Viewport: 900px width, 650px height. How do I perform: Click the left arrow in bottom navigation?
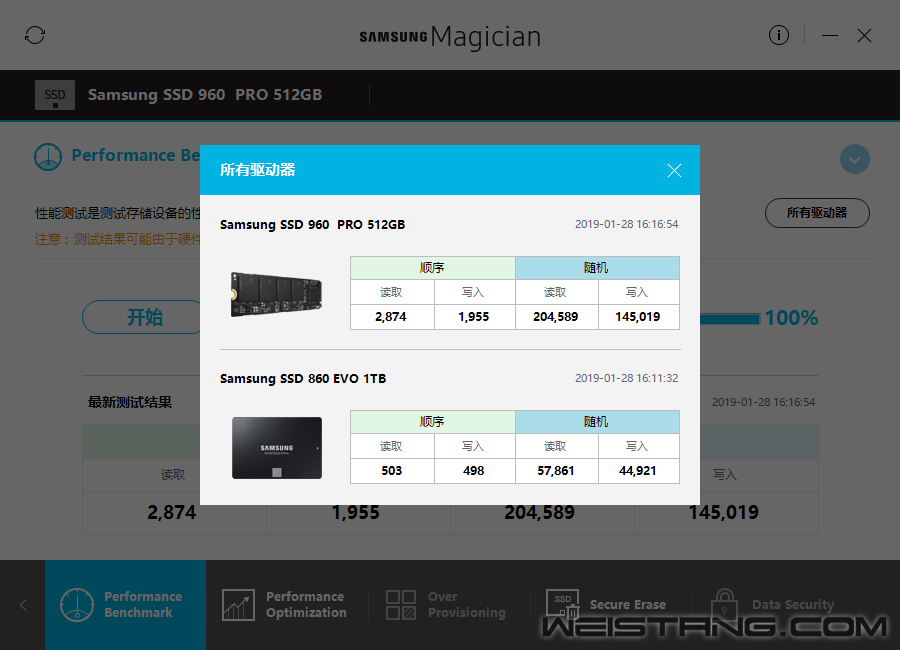[x=23, y=605]
